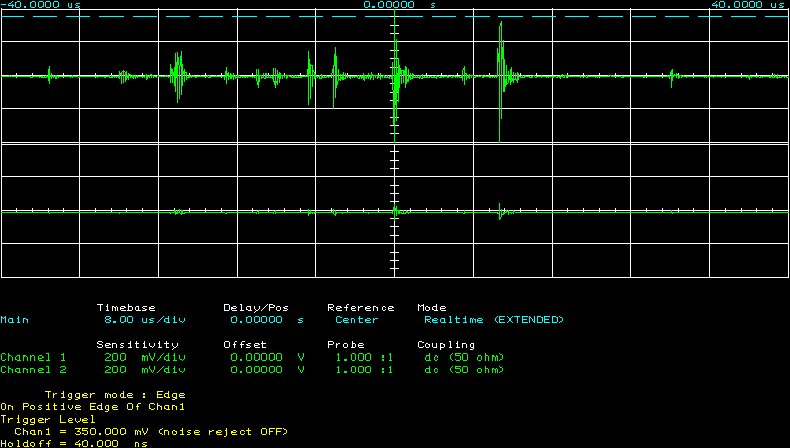Open the Realtime (EXTENDED) mode setting
790x448 pixels.
[x=493, y=320]
